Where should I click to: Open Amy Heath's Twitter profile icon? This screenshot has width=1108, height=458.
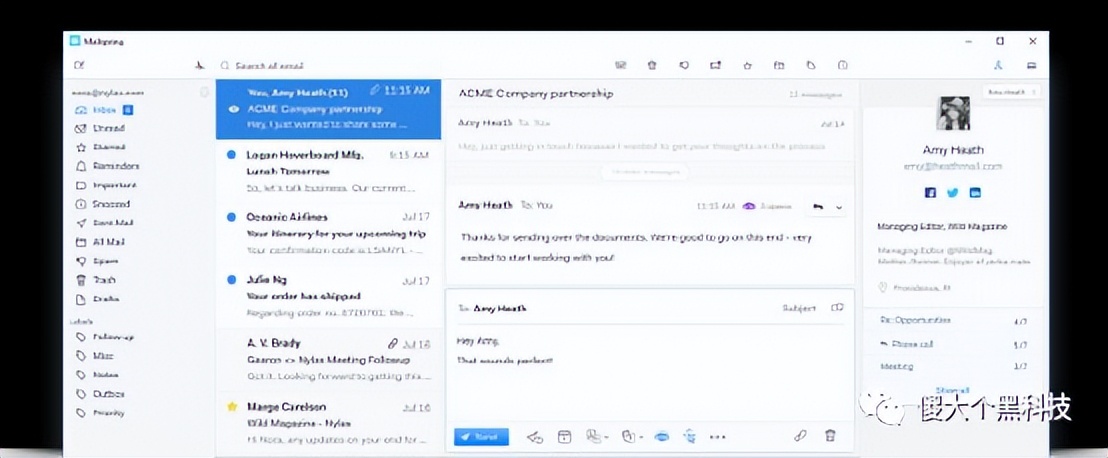953,192
